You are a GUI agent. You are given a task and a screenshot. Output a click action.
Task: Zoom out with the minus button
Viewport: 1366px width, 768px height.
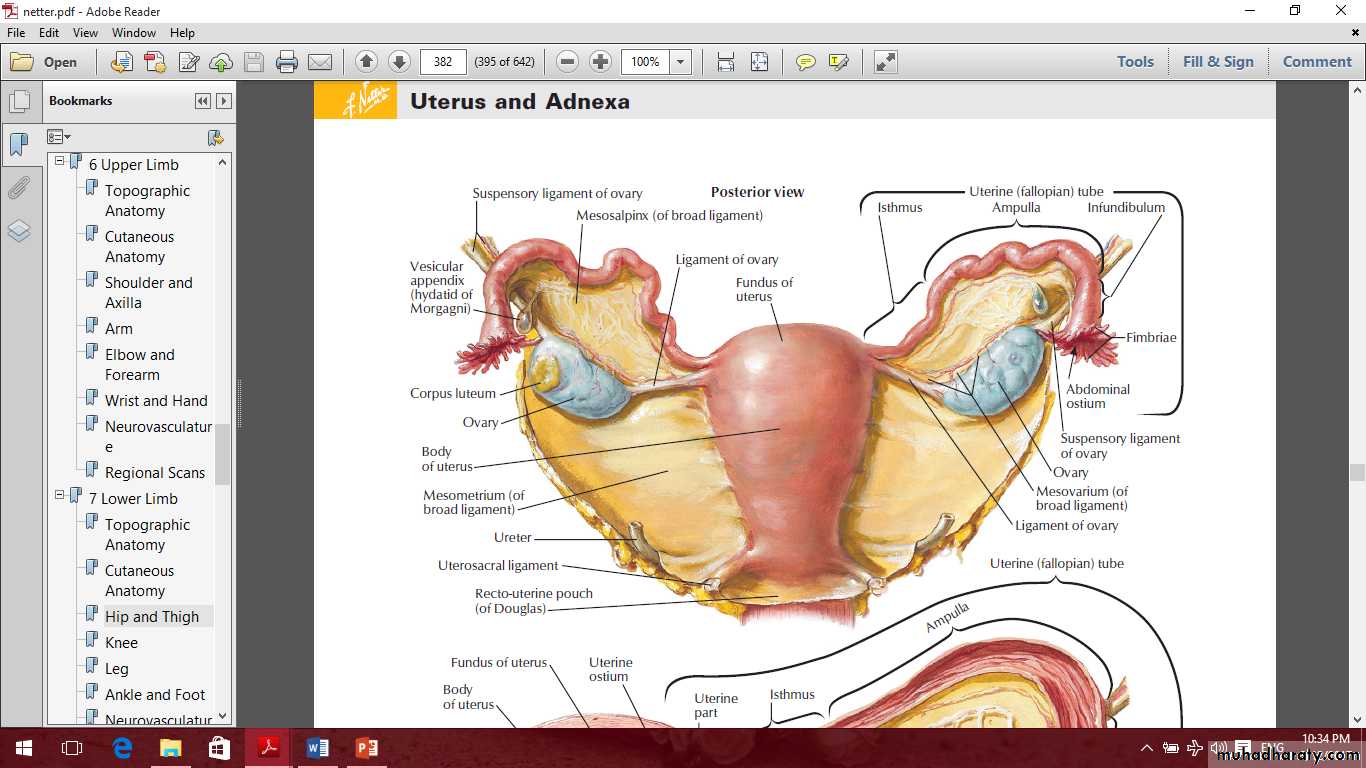(x=567, y=62)
